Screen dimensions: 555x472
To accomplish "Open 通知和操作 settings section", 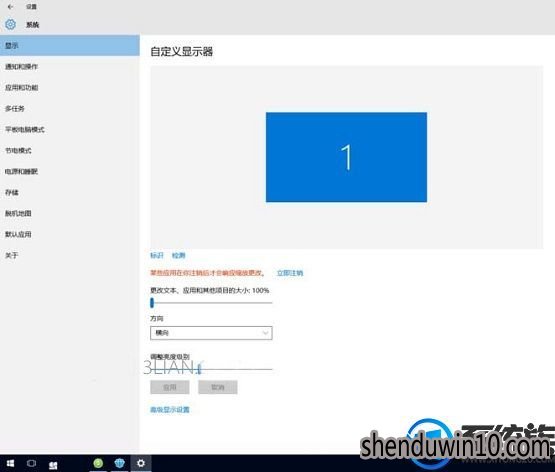I will pos(70,67).
